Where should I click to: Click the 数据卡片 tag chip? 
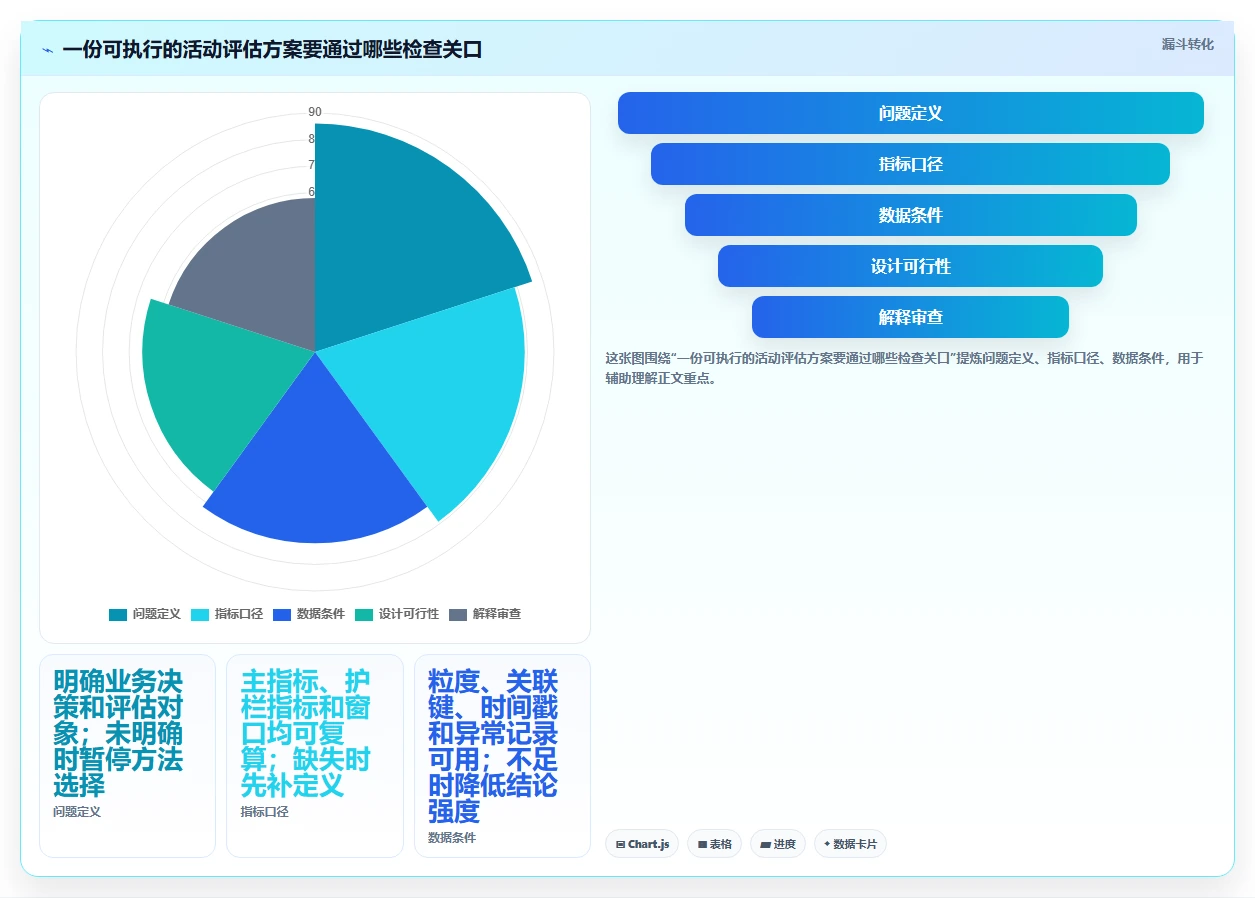pos(850,844)
